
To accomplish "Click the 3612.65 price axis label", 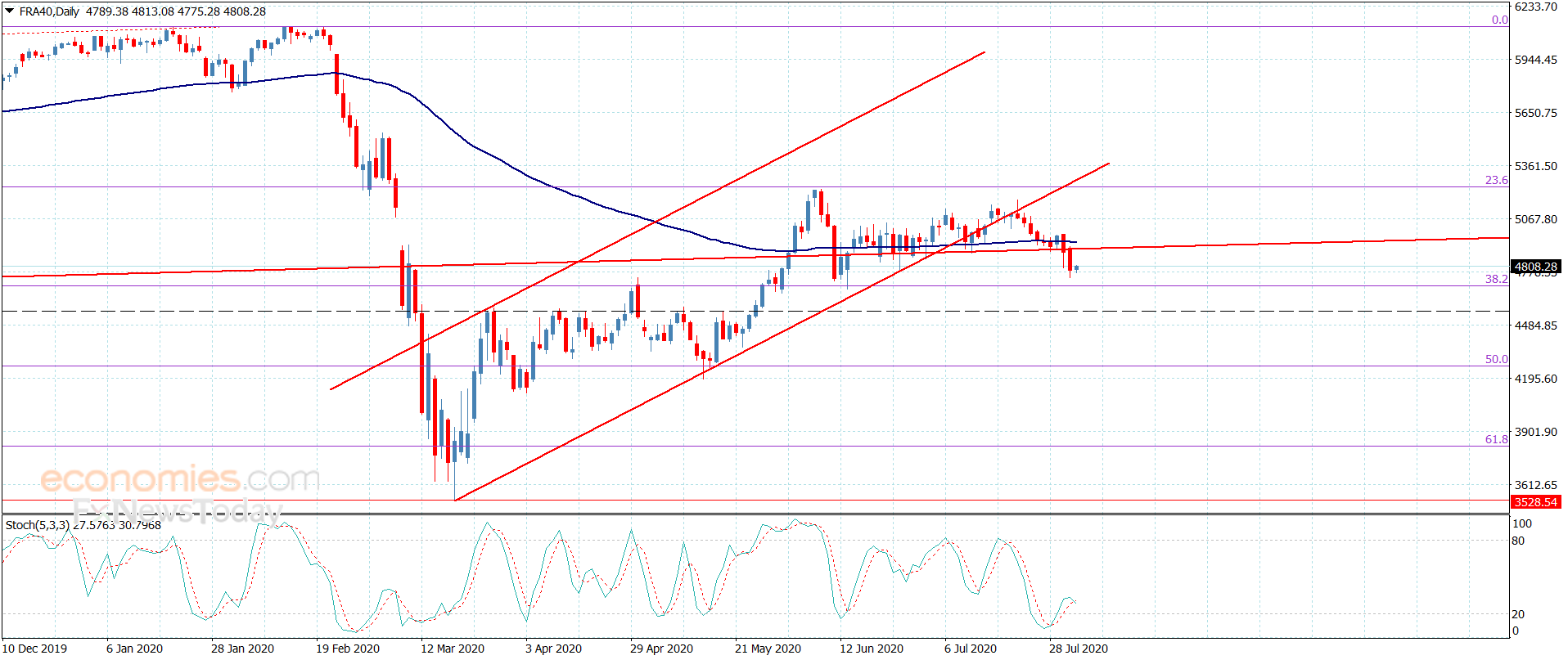I will tap(1536, 485).
